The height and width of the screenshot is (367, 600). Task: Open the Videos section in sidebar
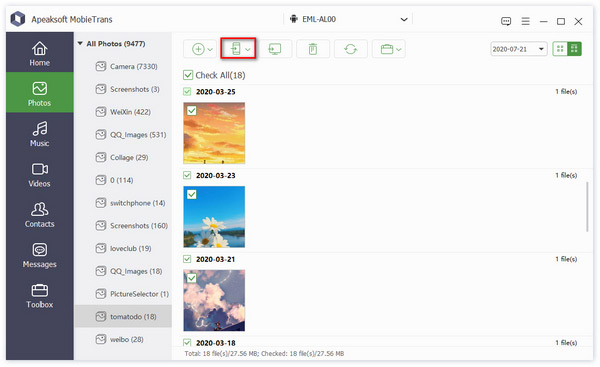pyautogui.click(x=39, y=174)
